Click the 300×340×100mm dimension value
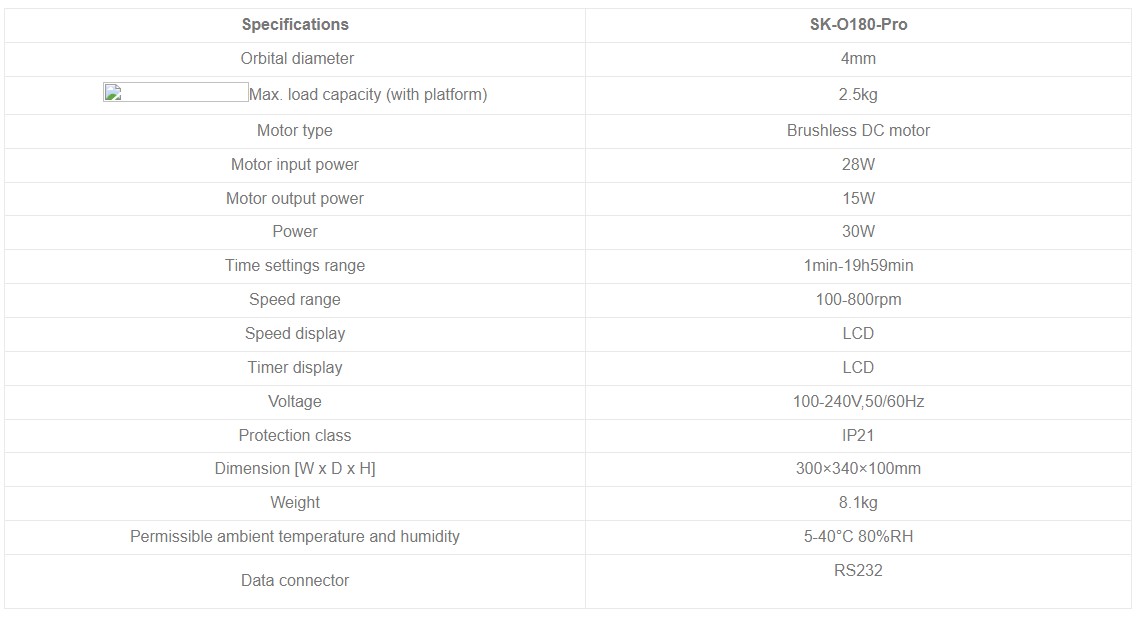The width and height of the screenshot is (1141, 619). pos(858,469)
